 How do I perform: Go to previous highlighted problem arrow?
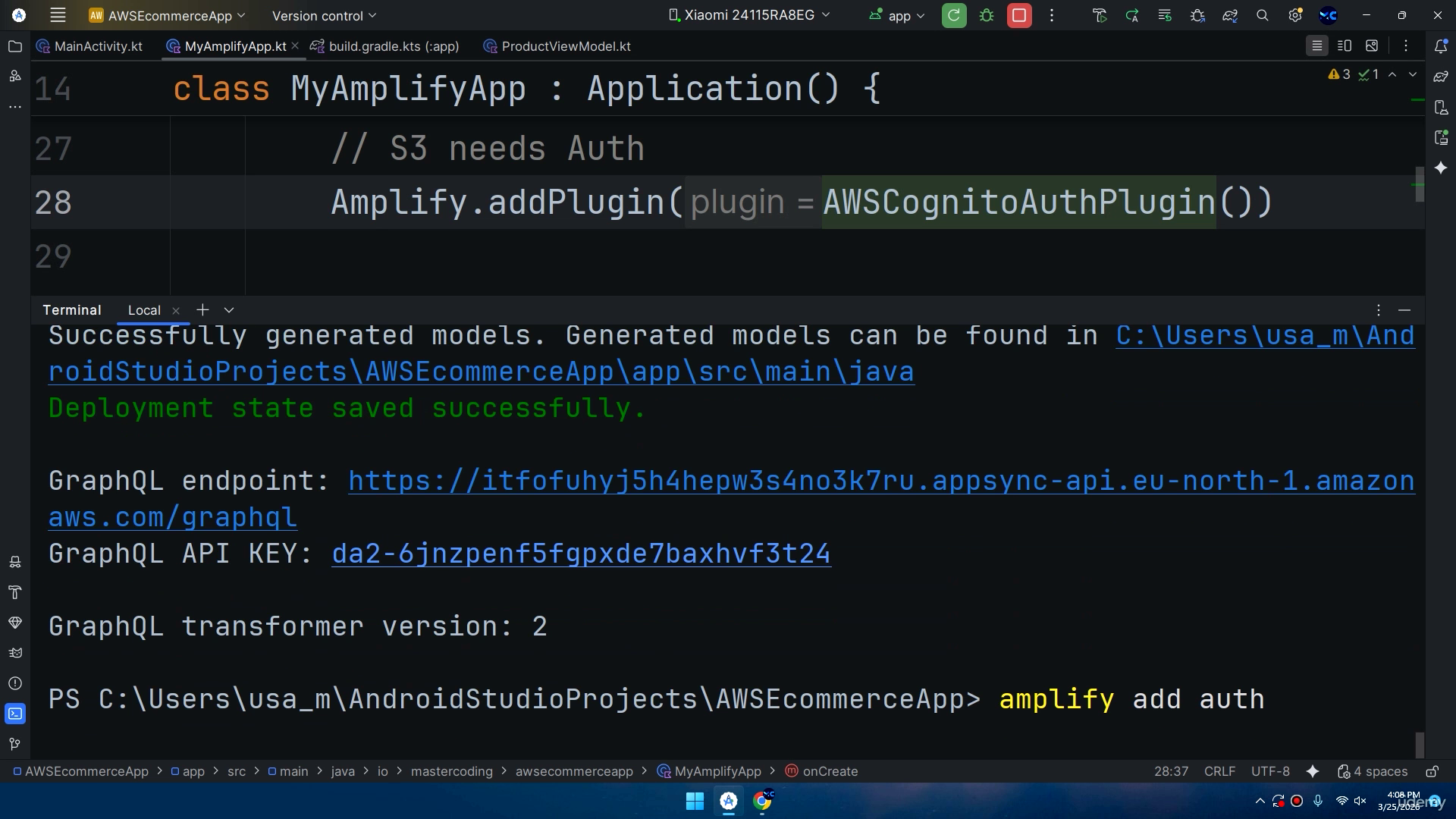click(1392, 74)
